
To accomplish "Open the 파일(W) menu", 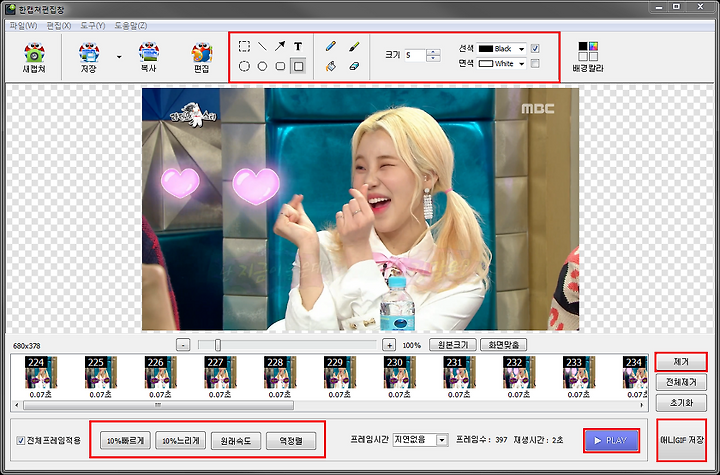I will 23,26.
